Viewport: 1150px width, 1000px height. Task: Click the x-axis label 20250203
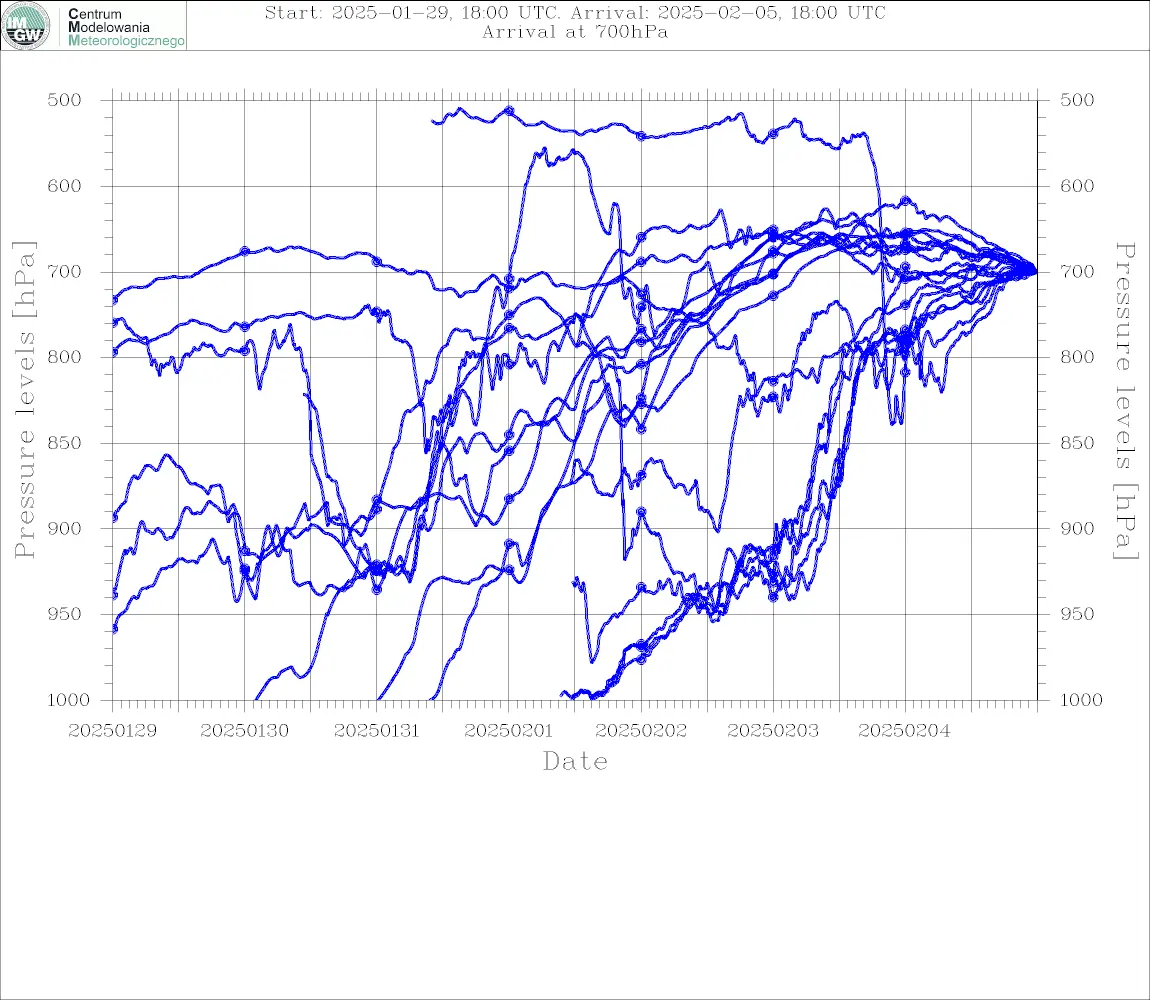[773, 731]
